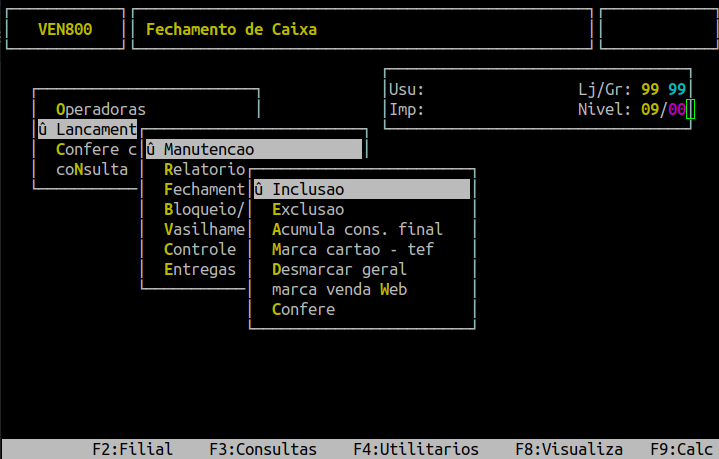Expand the Manutencao submenu entry
The image size is (719, 459).
click(x=209, y=150)
